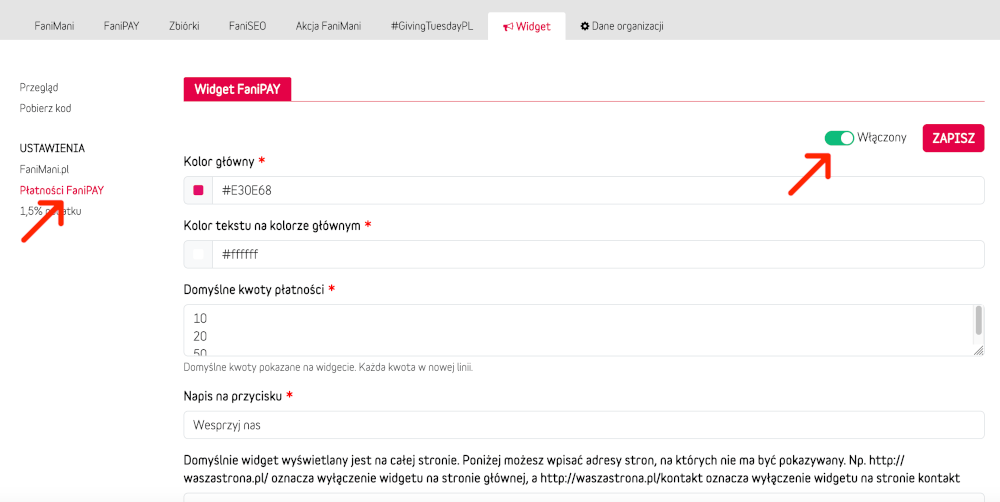Click the ZAPISZ save button
Screen dimensions: 1000x502
tap(953, 138)
